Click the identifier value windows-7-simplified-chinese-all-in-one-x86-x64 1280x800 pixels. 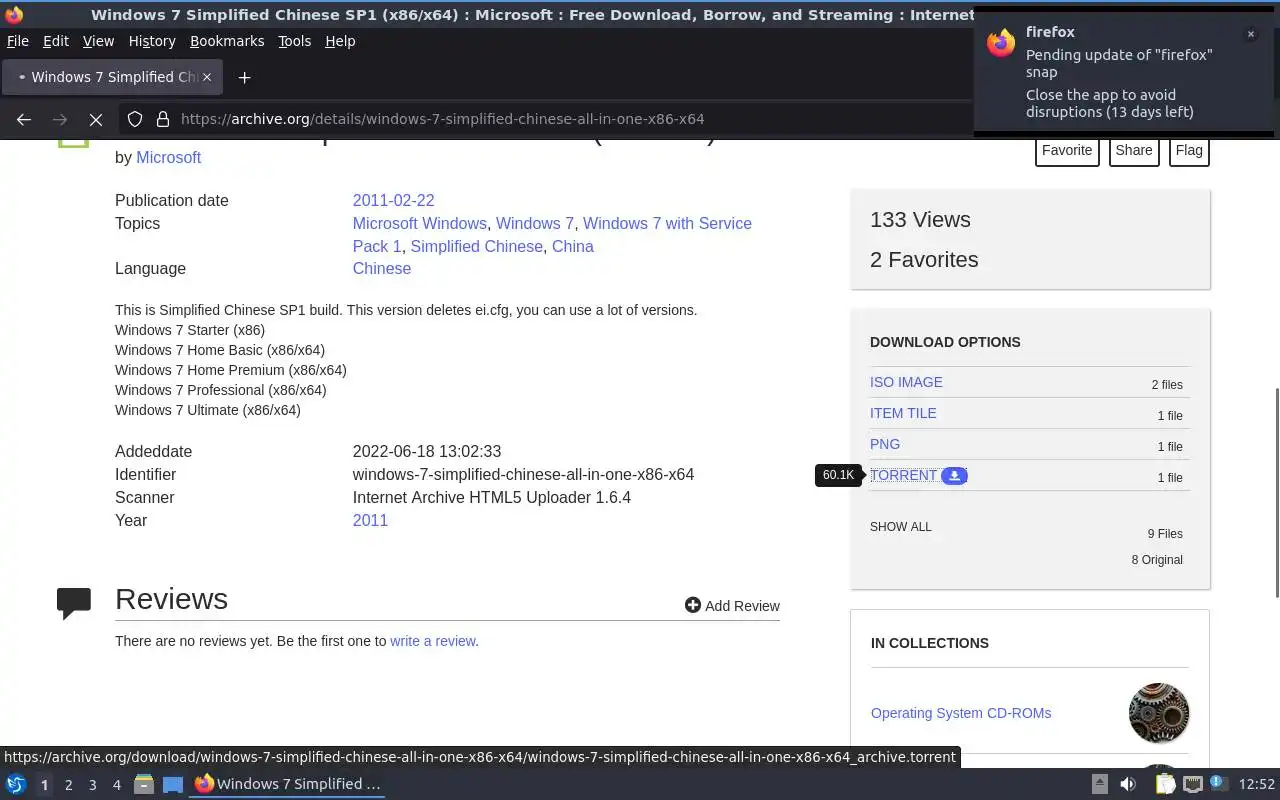[x=523, y=474]
